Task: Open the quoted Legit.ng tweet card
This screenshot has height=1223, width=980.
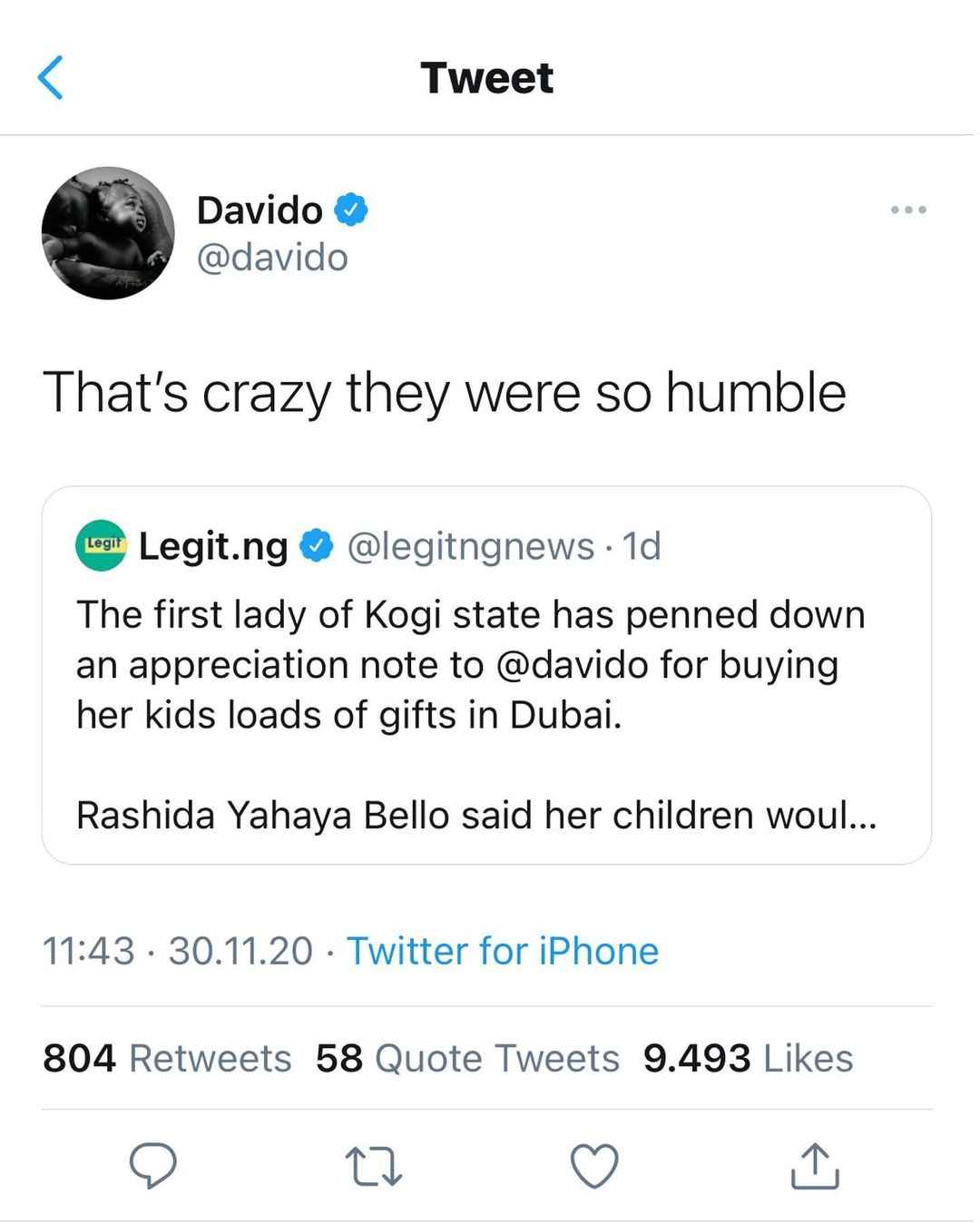Action: pyautogui.click(x=486, y=675)
